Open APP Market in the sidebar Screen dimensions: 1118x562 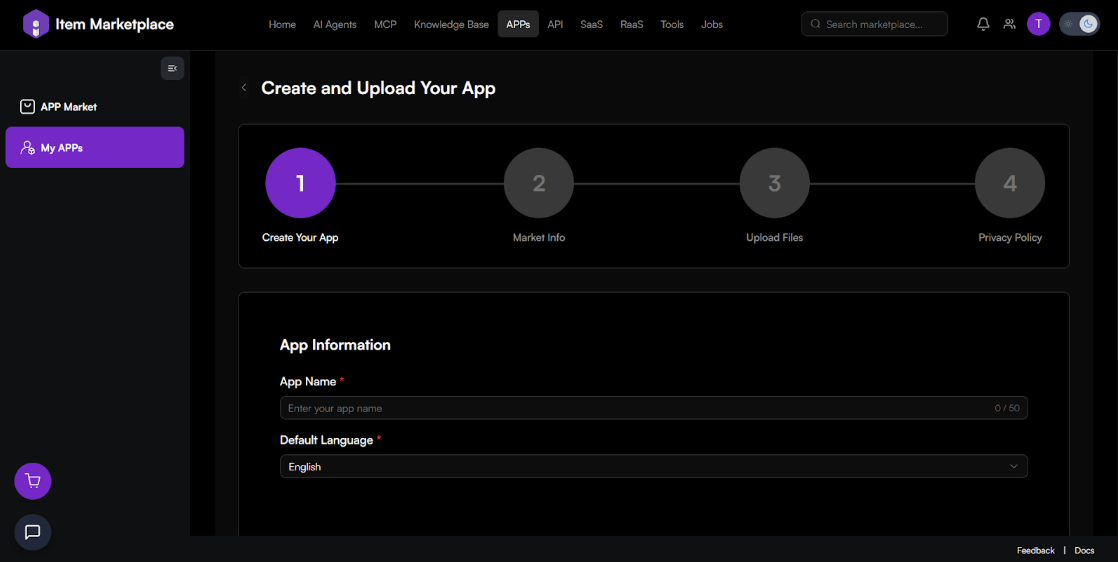point(69,107)
